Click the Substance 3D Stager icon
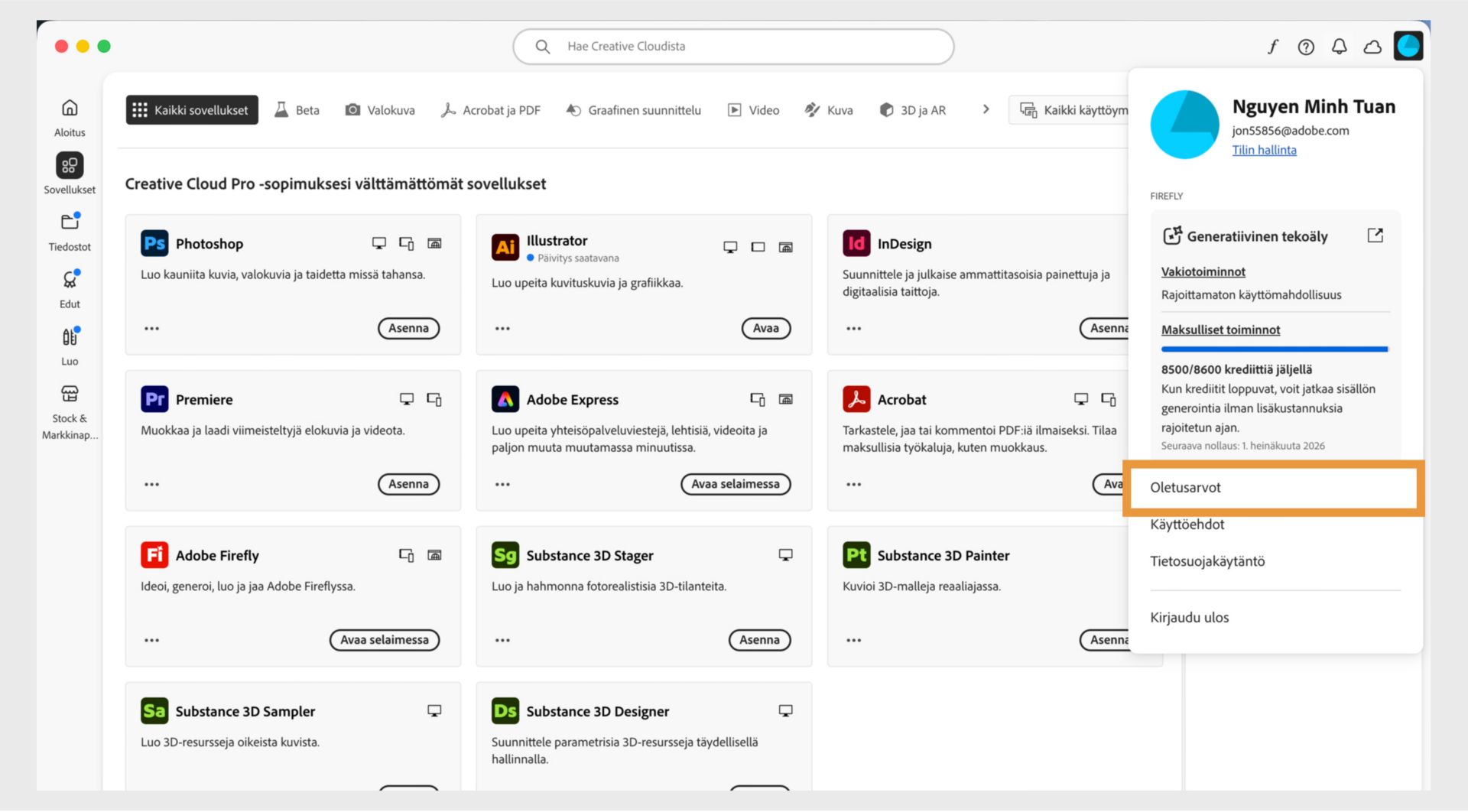 click(505, 555)
